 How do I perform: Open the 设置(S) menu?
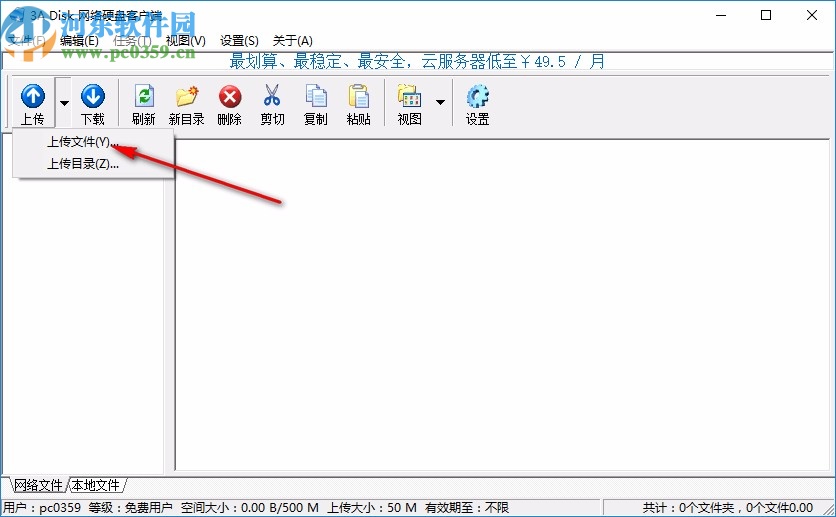pos(239,41)
